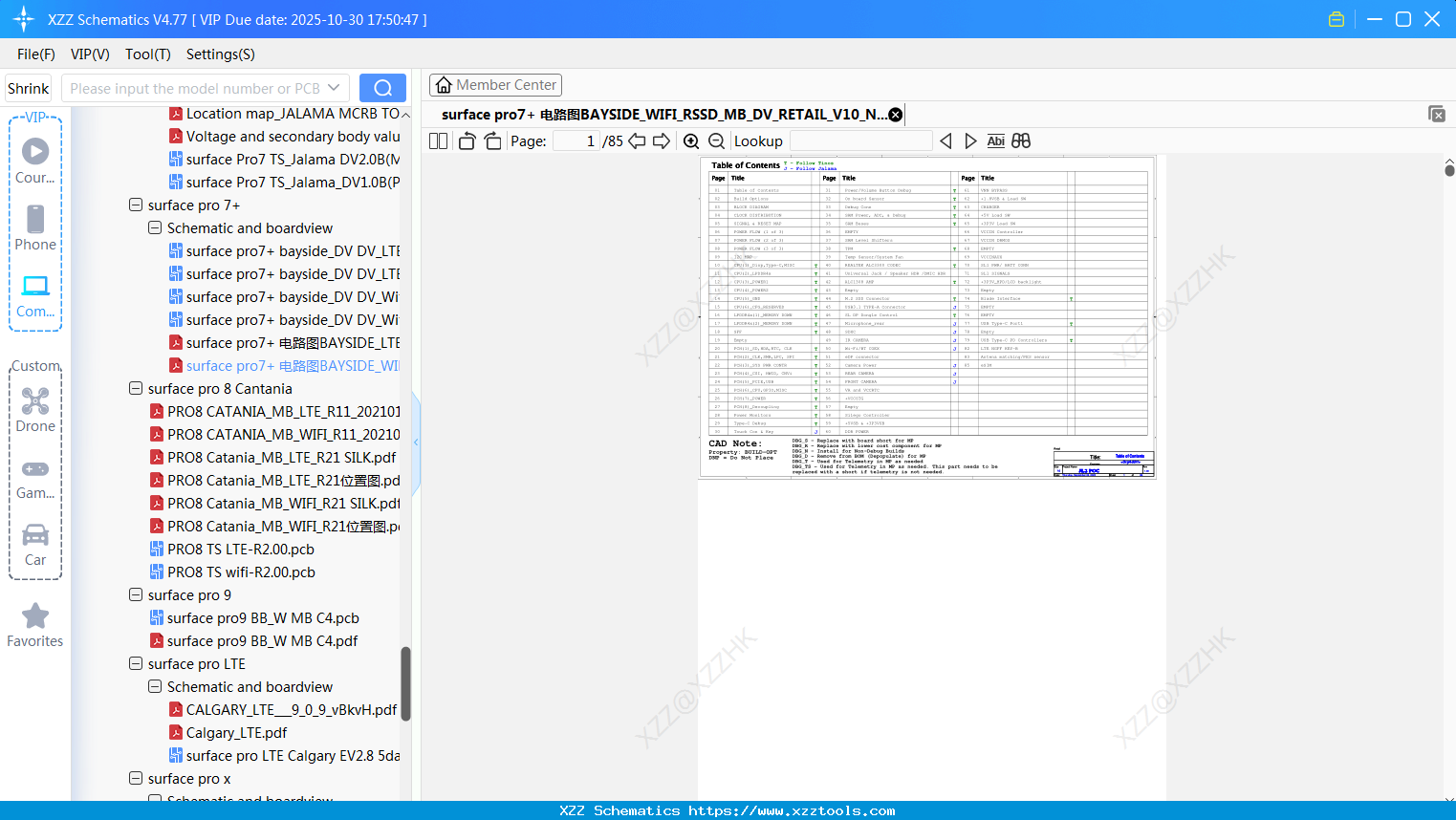This screenshot has height=820, width=1456.
Task: Click the Shrink button
Action: click(x=29, y=88)
